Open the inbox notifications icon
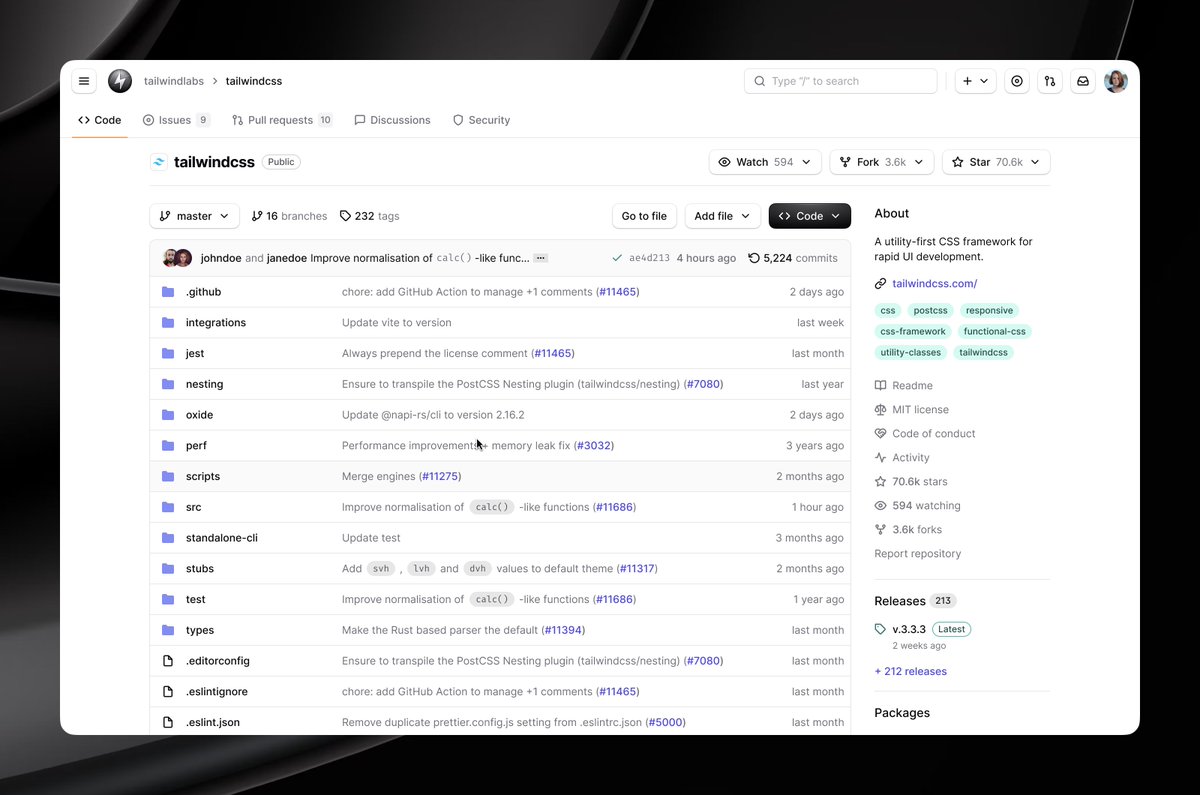Viewport: 1200px width, 795px height. (1082, 81)
